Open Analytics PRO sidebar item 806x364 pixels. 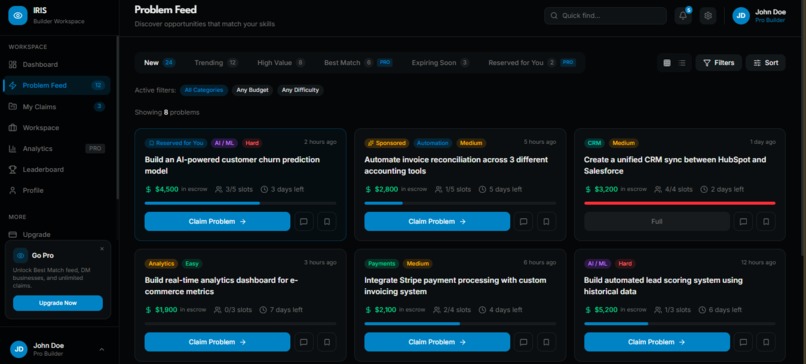(x=57, y=149)
